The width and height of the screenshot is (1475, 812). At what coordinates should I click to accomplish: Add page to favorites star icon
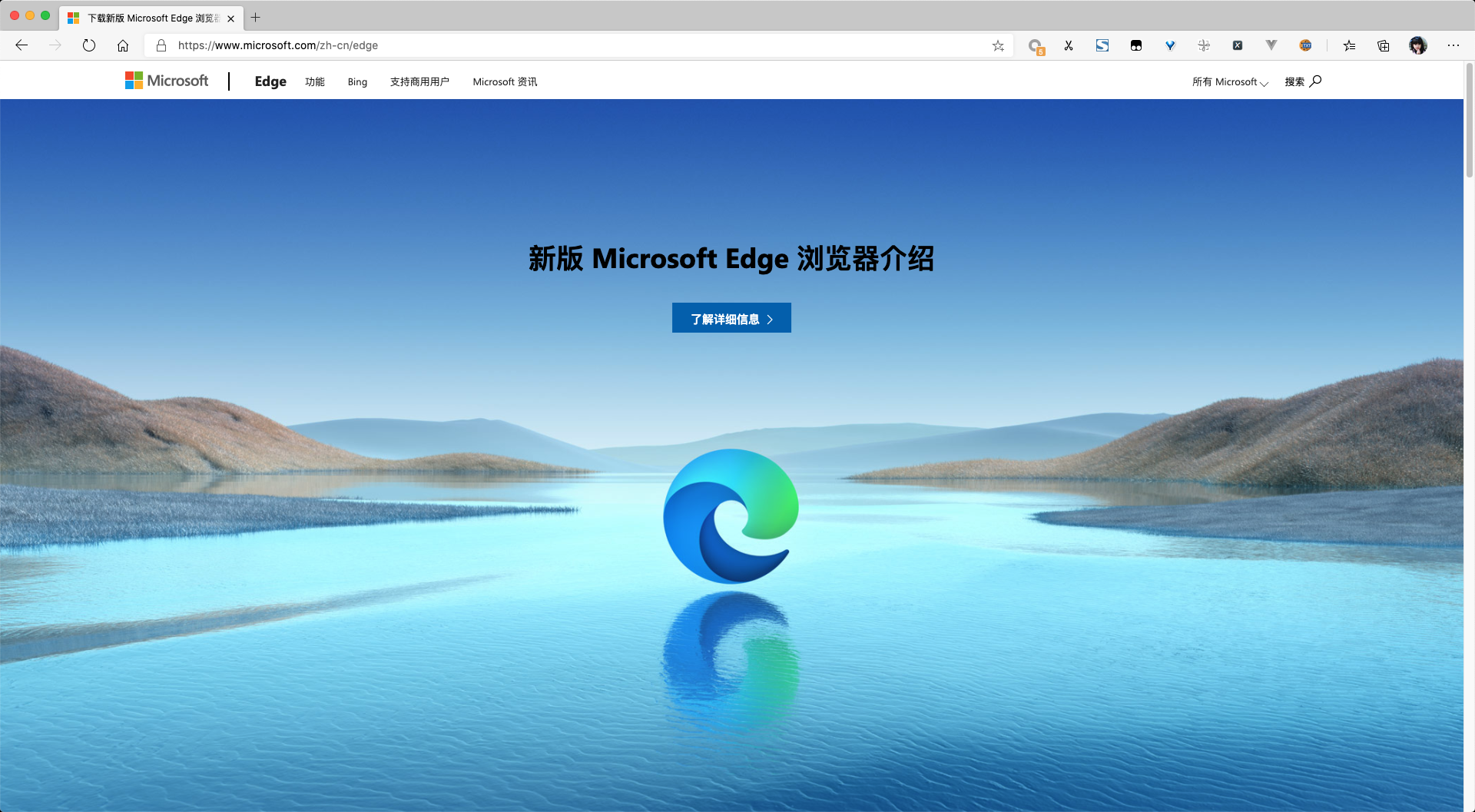point(998,45)
